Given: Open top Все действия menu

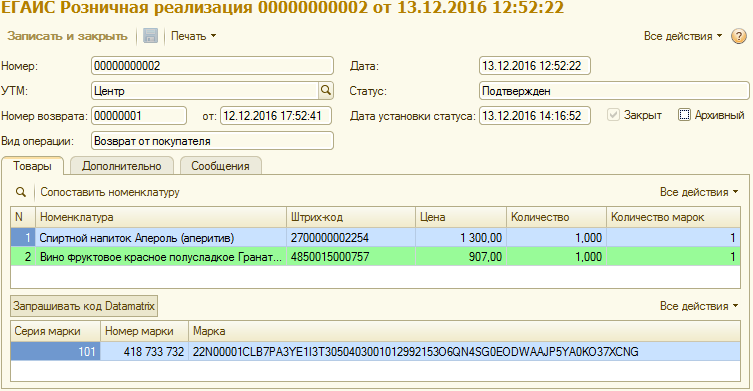Looking at the screenshot, I should [x=683, y=36].
